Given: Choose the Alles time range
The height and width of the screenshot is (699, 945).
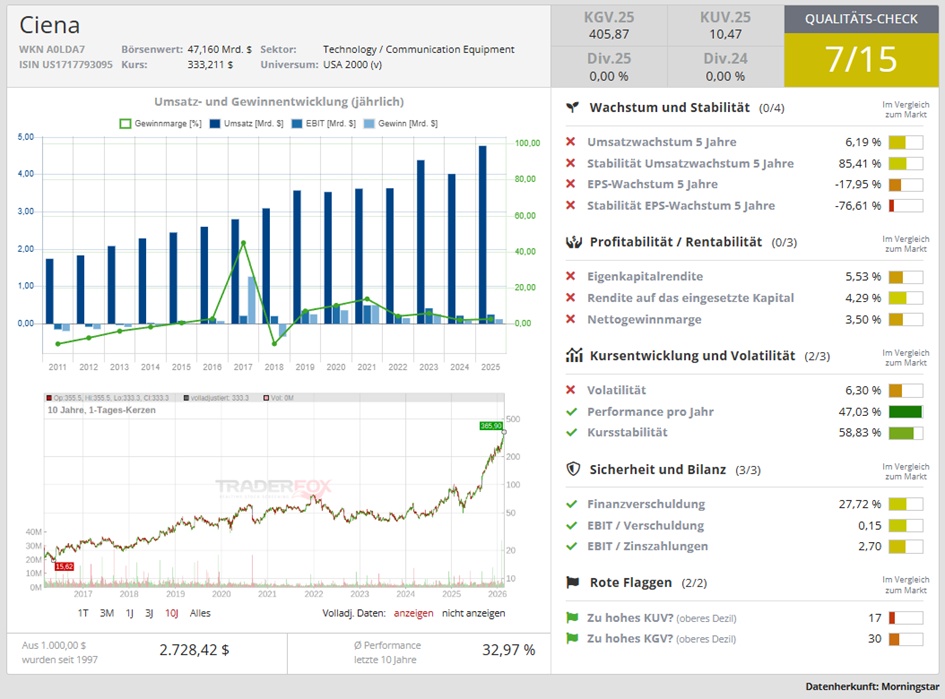Looking at the screenshot, I should (x=200, y=613).
